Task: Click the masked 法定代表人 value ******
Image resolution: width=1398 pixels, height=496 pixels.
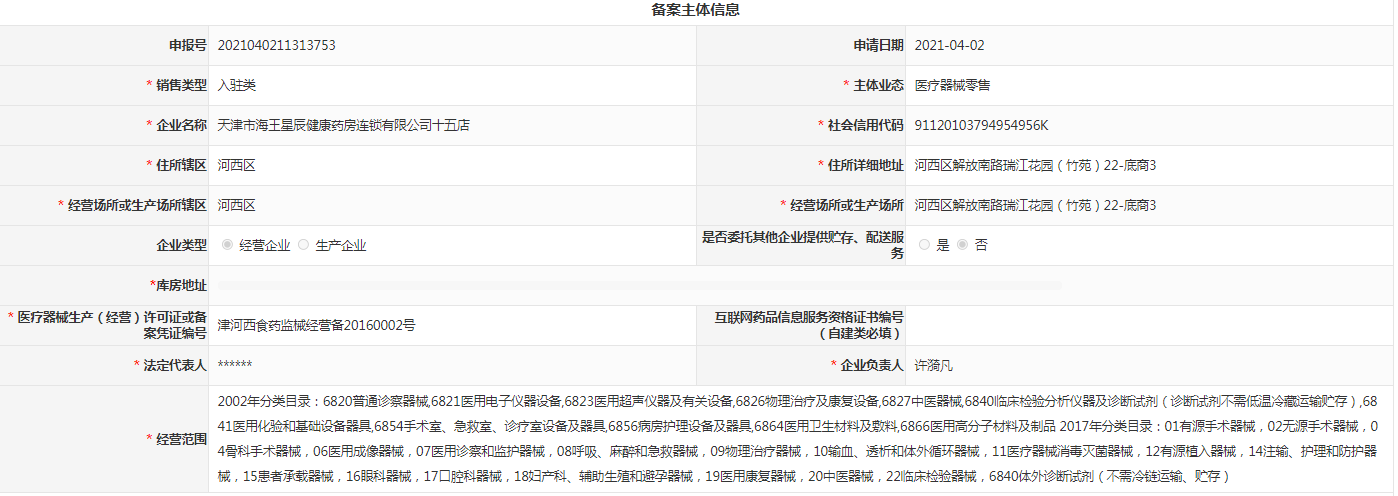Action: [x=235, y=366]
